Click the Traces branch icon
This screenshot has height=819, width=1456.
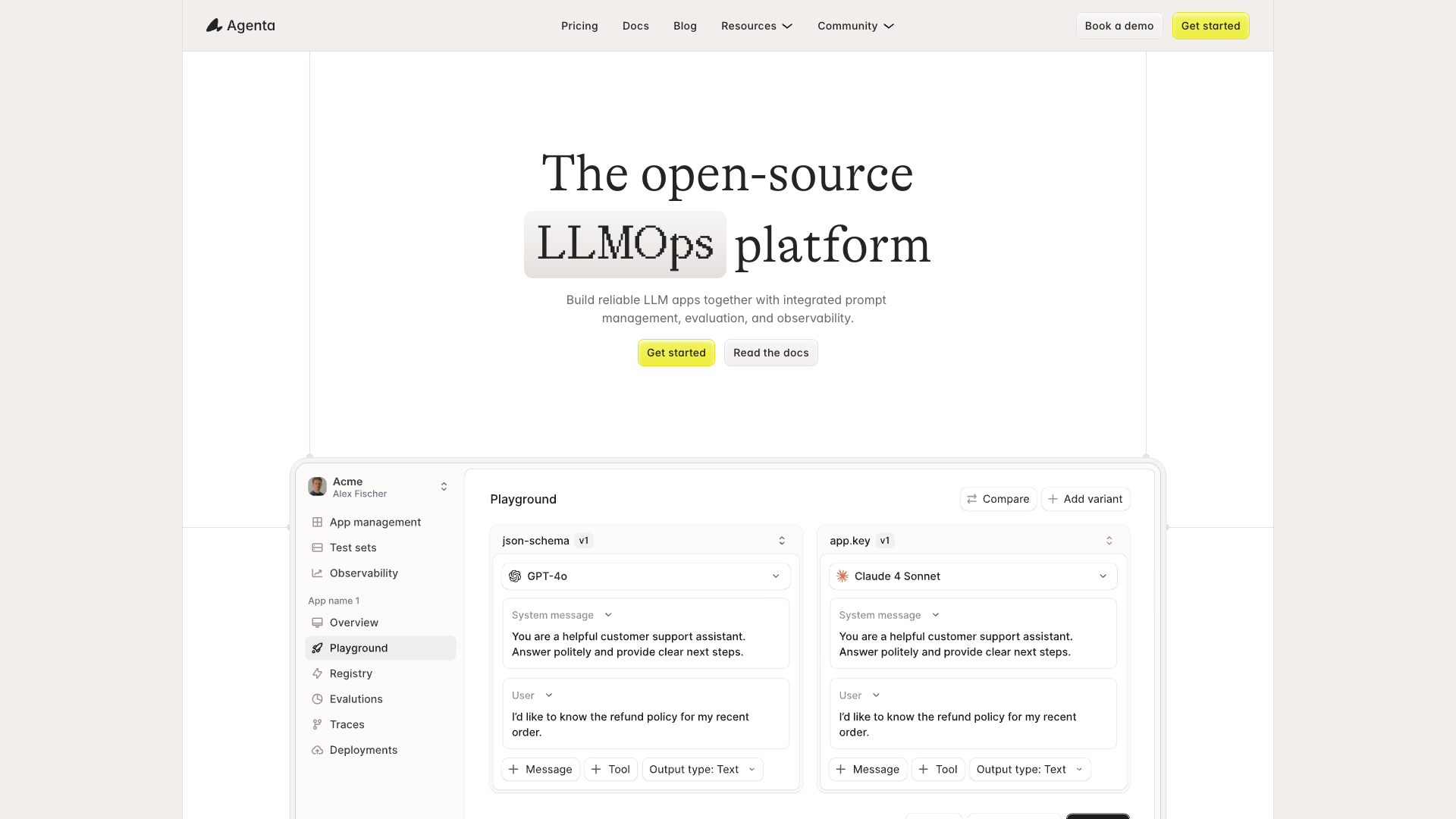tap(317, 724)
